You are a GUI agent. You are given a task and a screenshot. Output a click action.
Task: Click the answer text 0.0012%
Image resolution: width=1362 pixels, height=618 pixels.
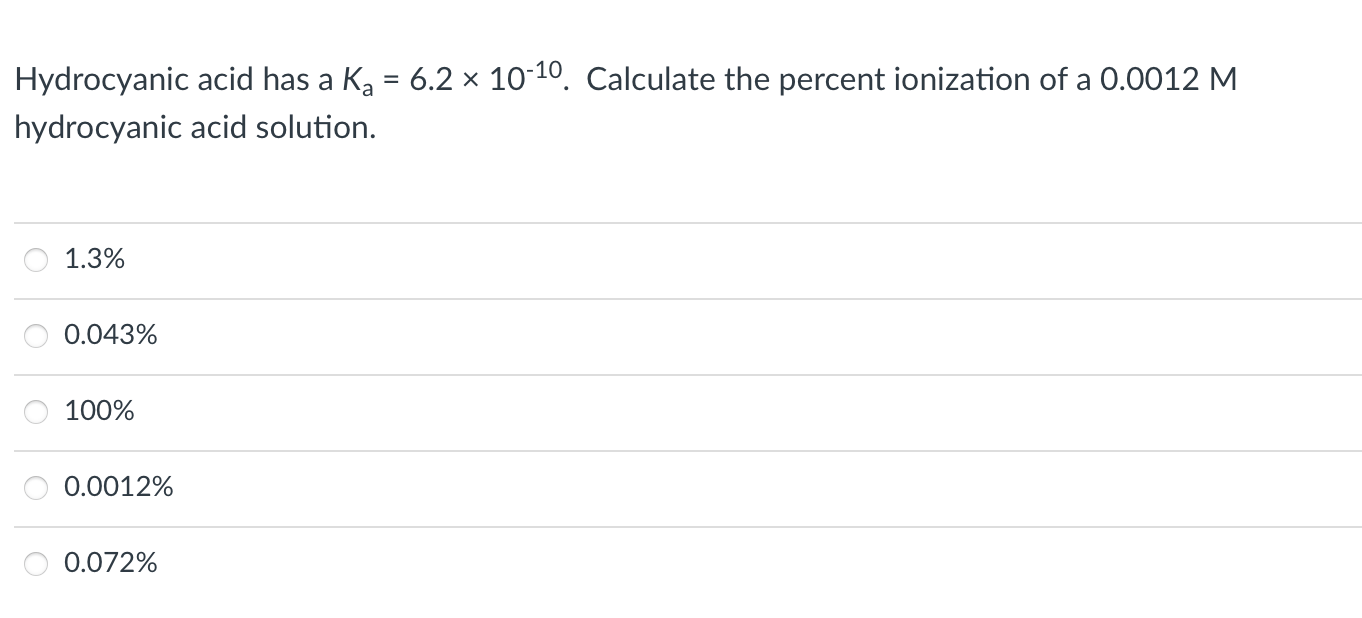[119, 487]
